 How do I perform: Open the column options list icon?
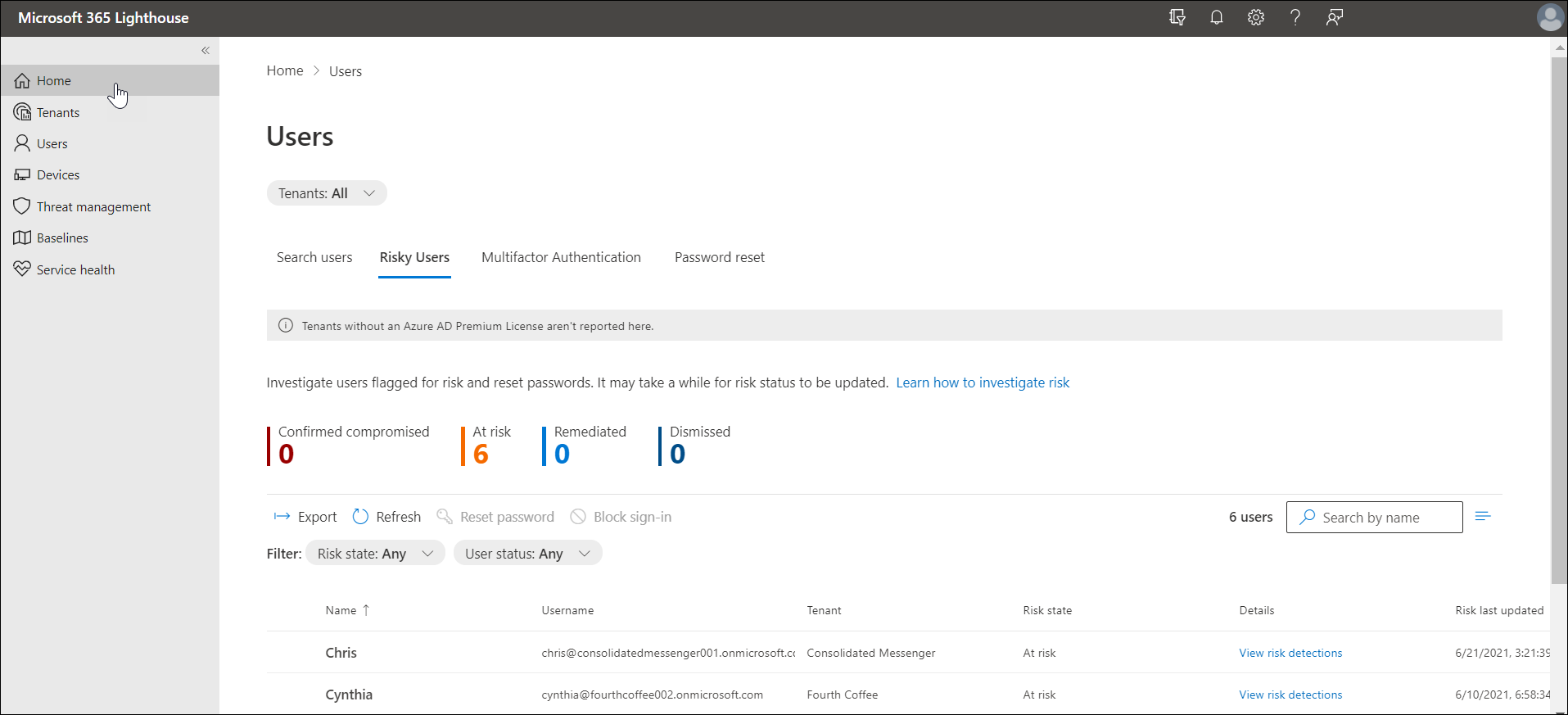(x=1483, y=517)
